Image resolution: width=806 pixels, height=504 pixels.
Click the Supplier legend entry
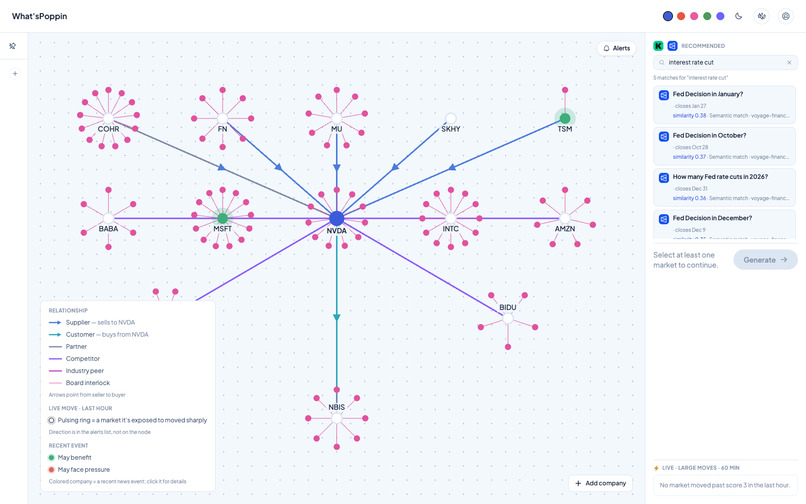click(x=92, y=322)
